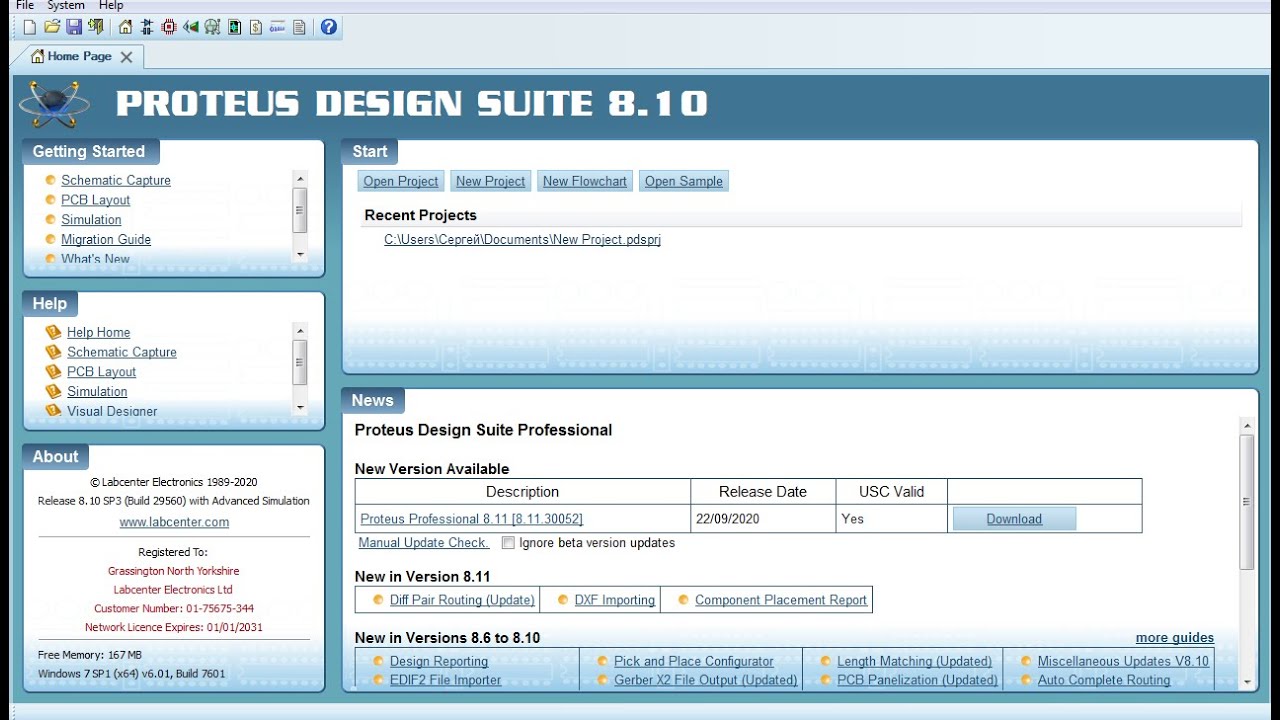Click the orange bullet beside DXF Importing
This screenshot has height=720, width=1280.
(x=562, y=600)
